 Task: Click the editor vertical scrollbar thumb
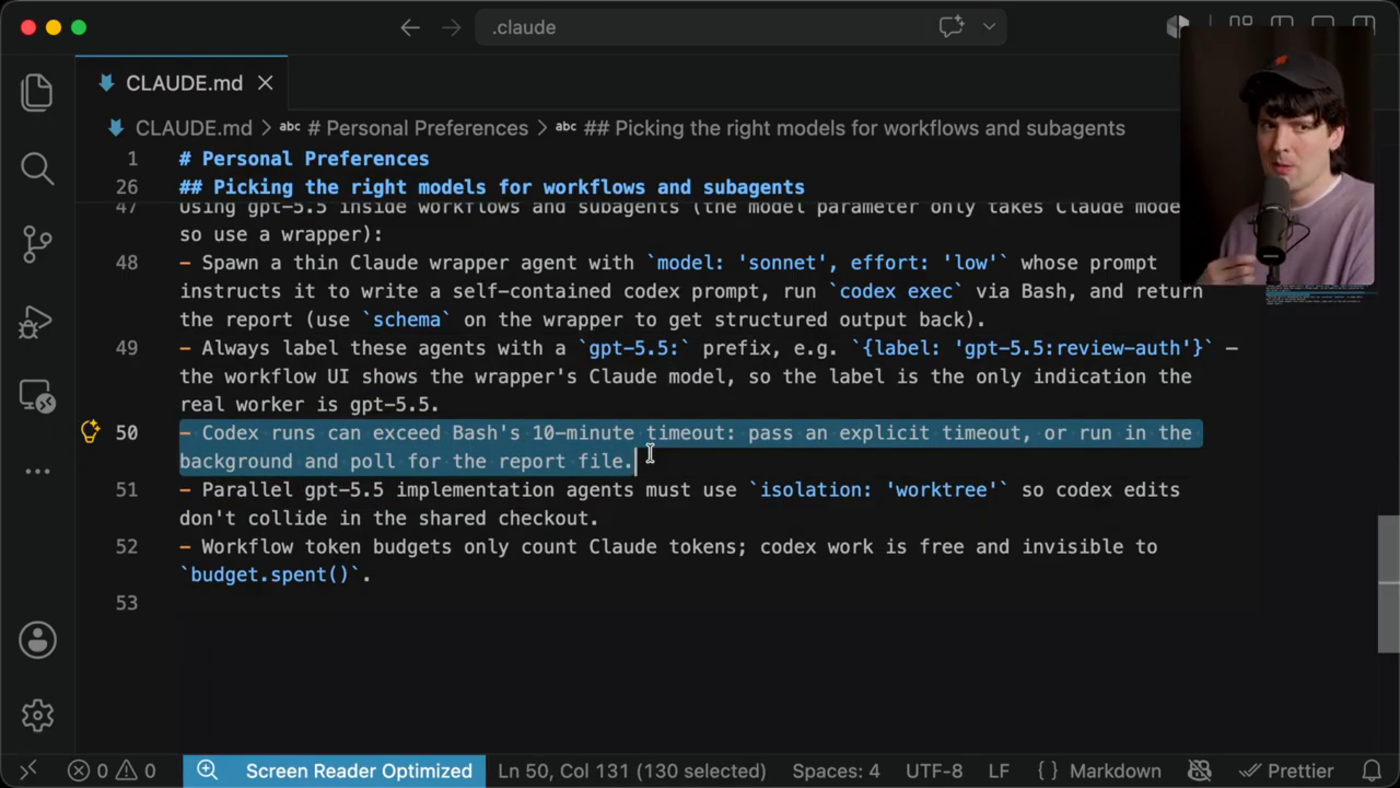[1389, 585]
